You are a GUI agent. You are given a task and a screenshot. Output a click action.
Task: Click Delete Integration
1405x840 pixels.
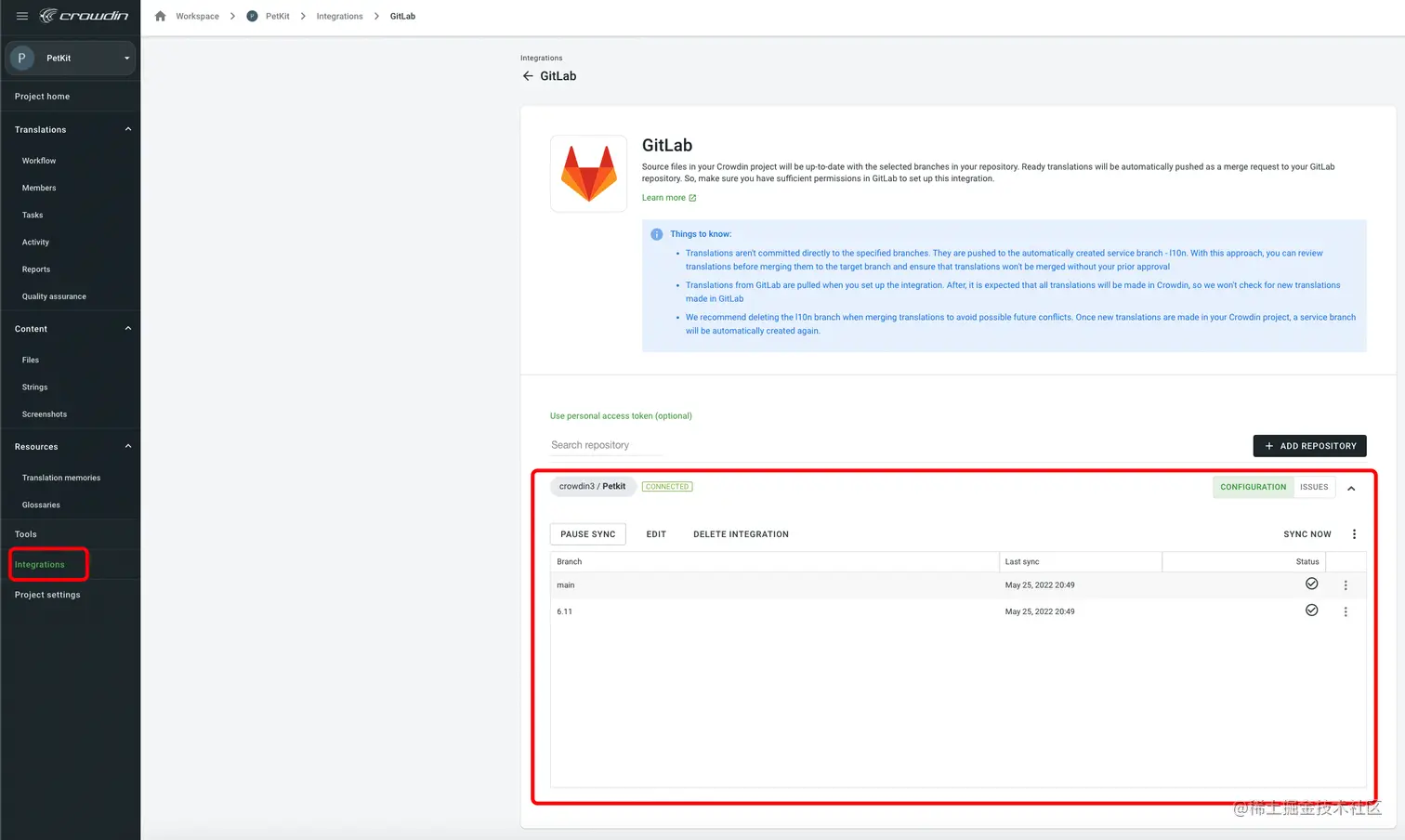(741, 534)
